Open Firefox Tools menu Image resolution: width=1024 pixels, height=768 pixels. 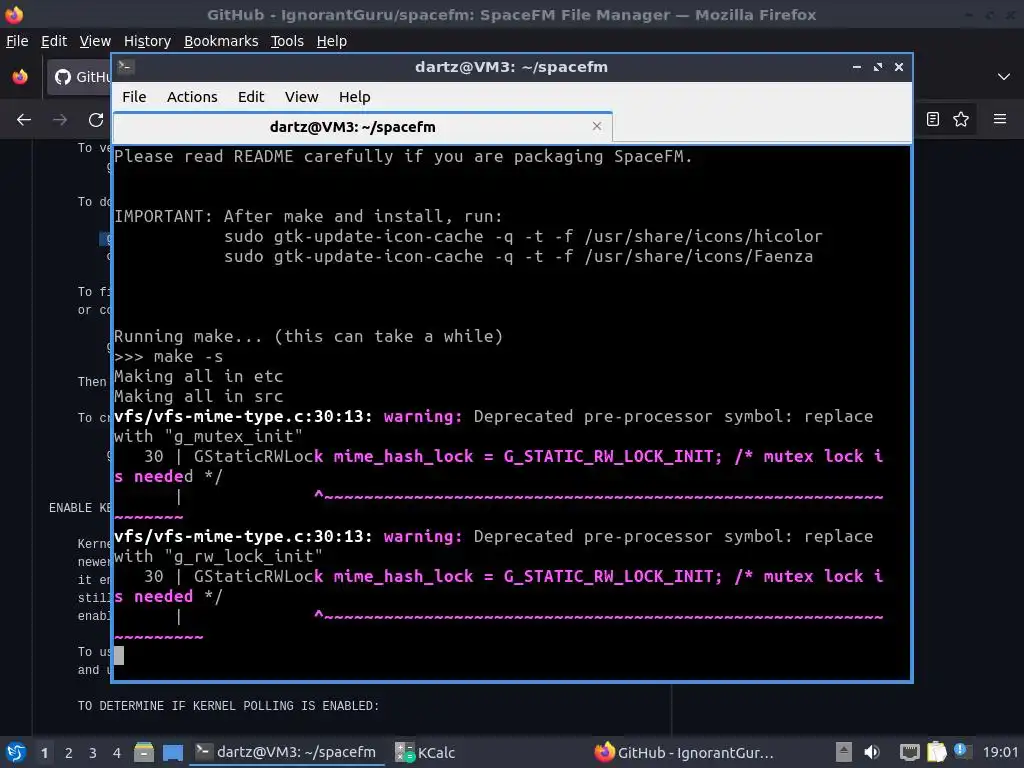pyautogui.click(x=287, y=41)
